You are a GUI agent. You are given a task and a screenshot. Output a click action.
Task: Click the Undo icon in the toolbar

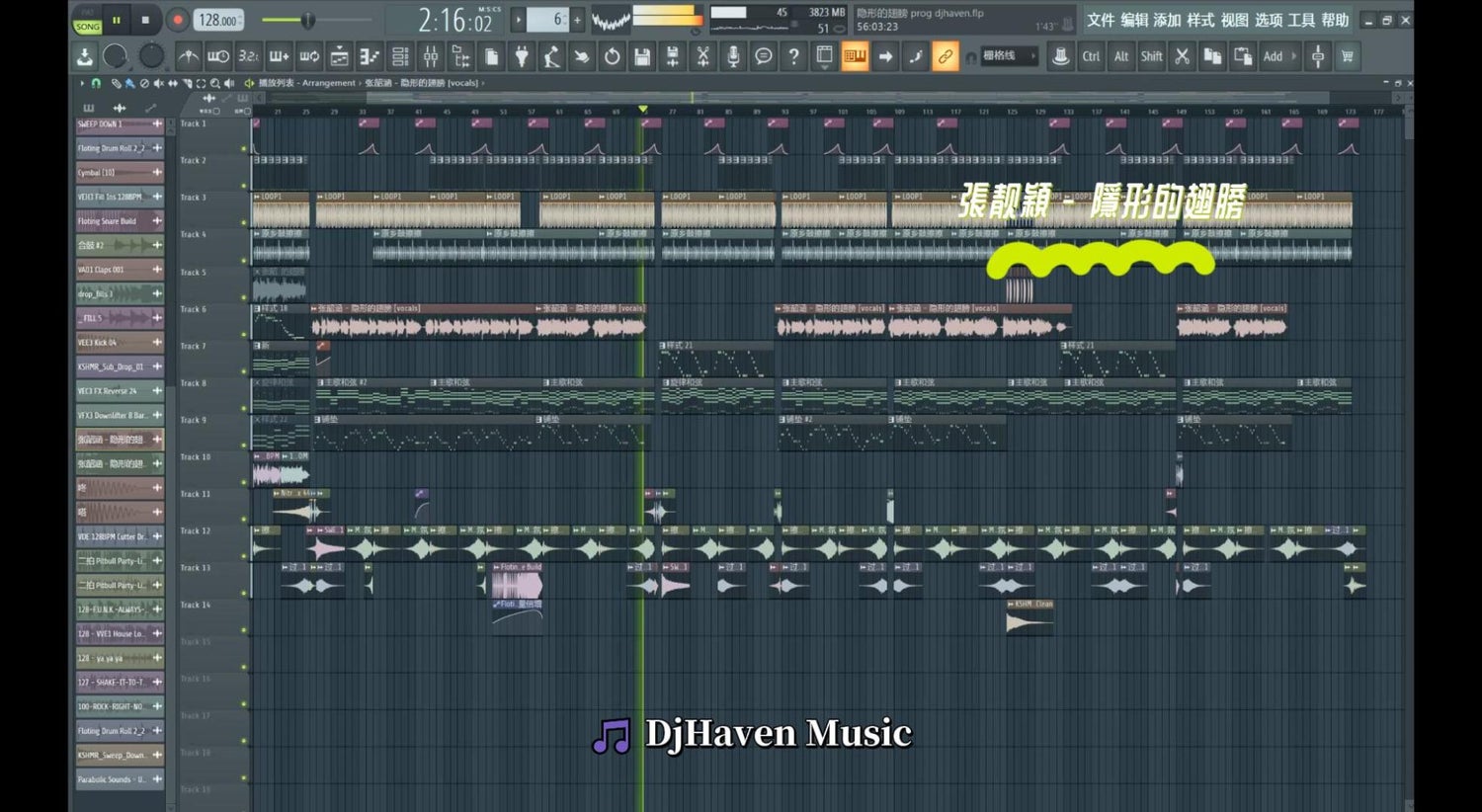(x=613, y=56)
